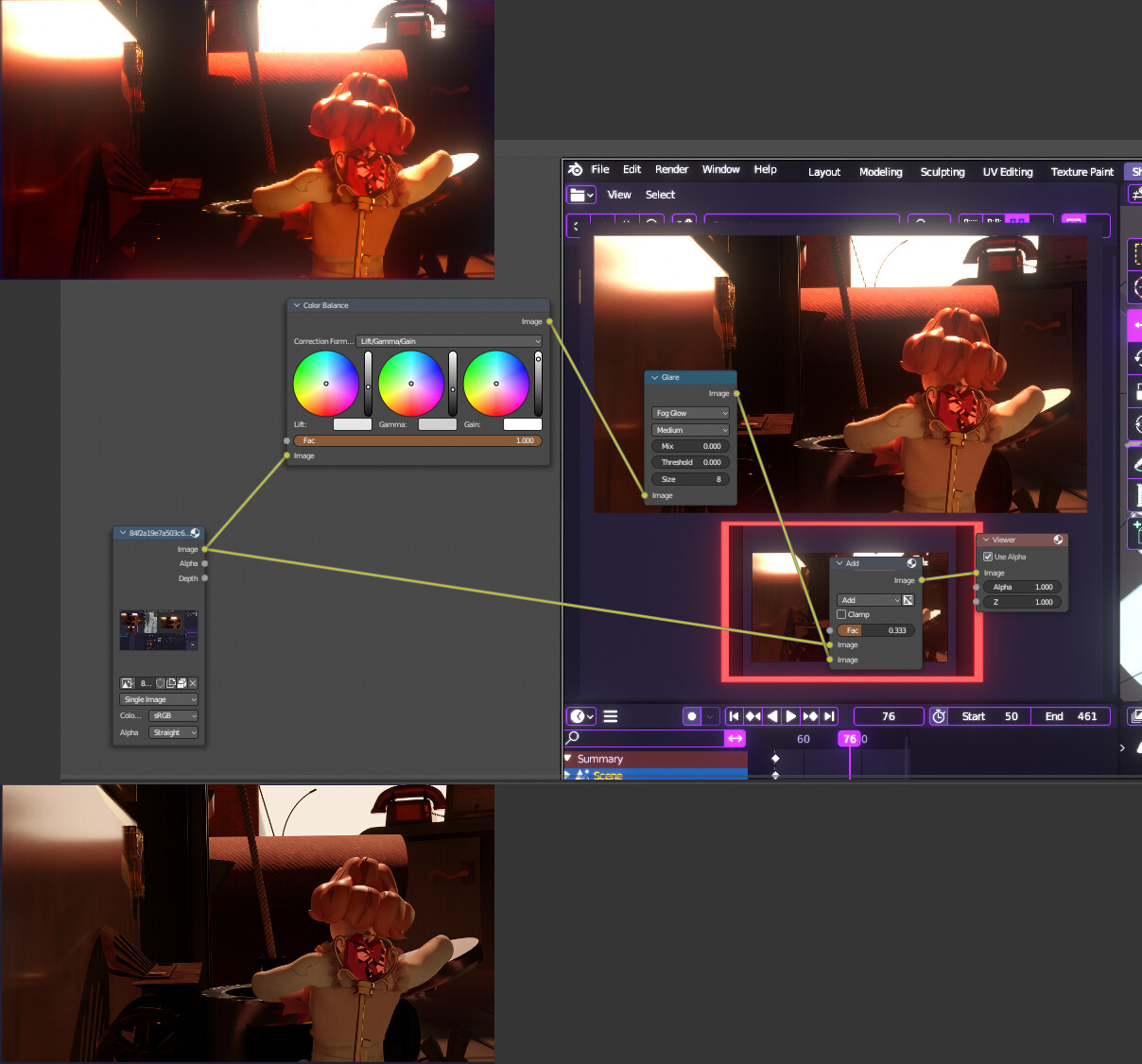The width and height of the screenshot is (1142, 1064).
Task: Open the editor type selector in the timeline
Action: 579,716
